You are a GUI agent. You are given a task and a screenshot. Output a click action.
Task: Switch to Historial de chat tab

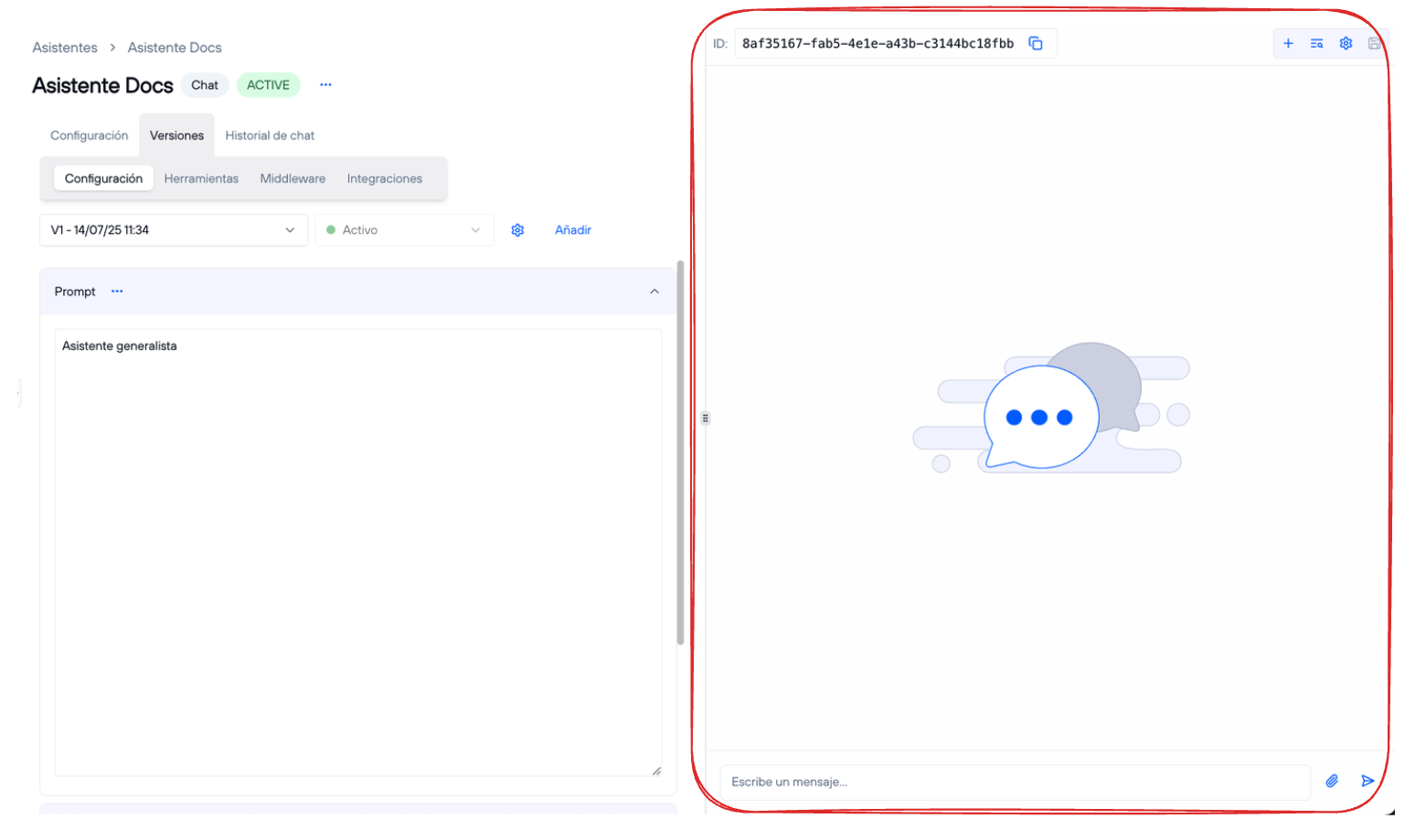tap(270, 135)
